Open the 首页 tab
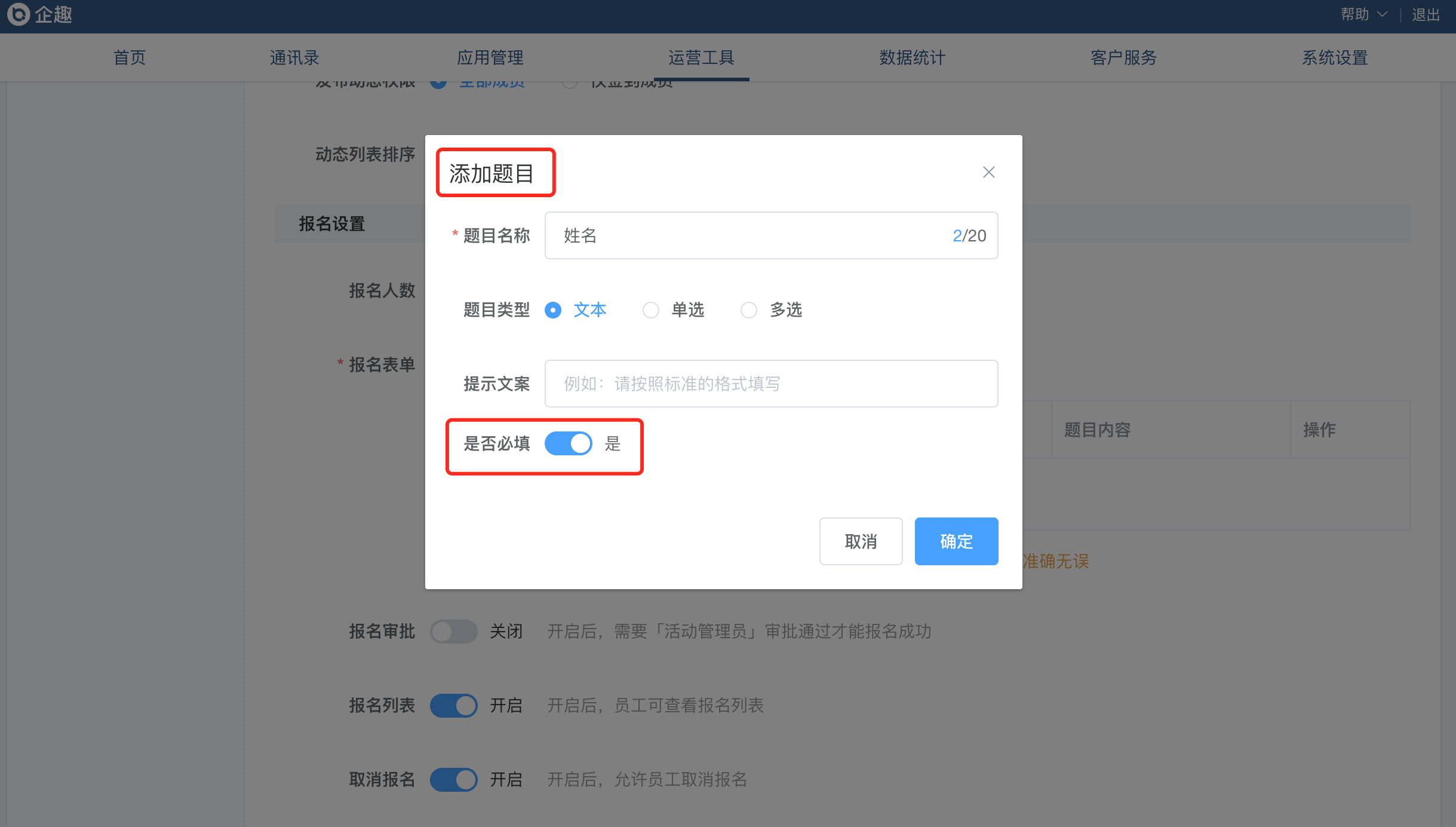Image resolution: width=1456 pixels, height=827 pixels. 130,57
